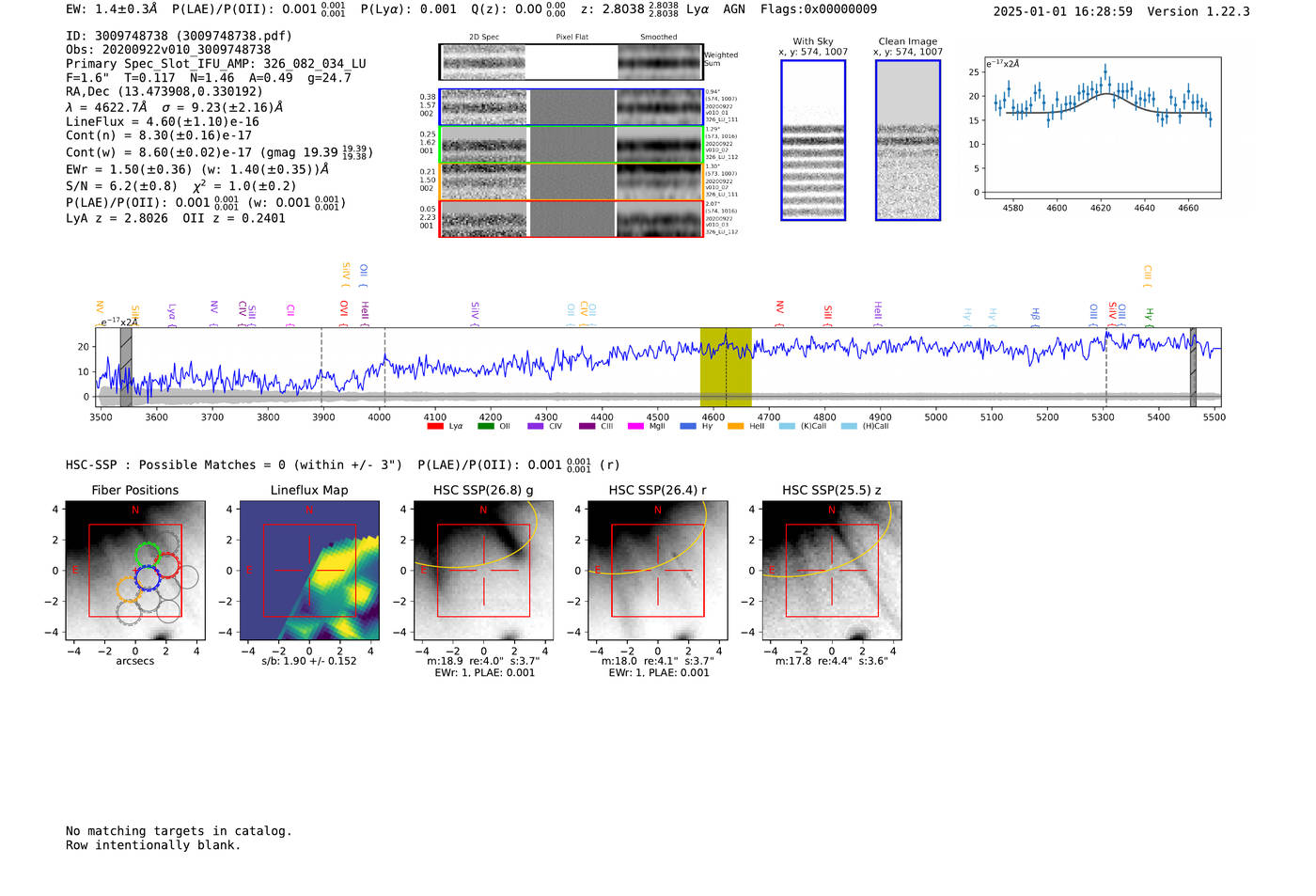The height and width of the screenshot is (896, 1316).
Task: Click the Pixel Flat column header
Action: [572, 38]
